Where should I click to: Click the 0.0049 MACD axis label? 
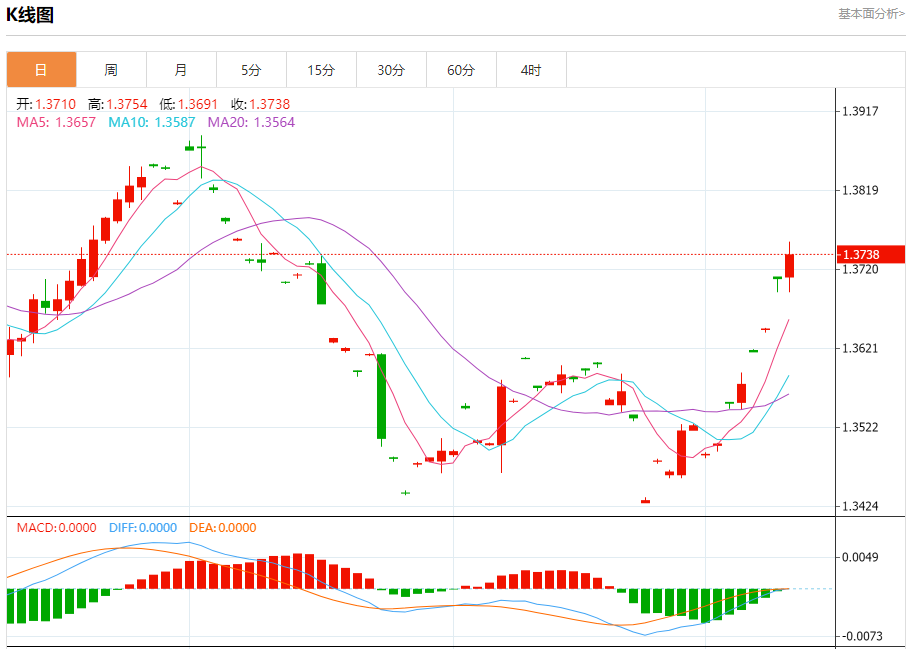(x=860, y=557)
